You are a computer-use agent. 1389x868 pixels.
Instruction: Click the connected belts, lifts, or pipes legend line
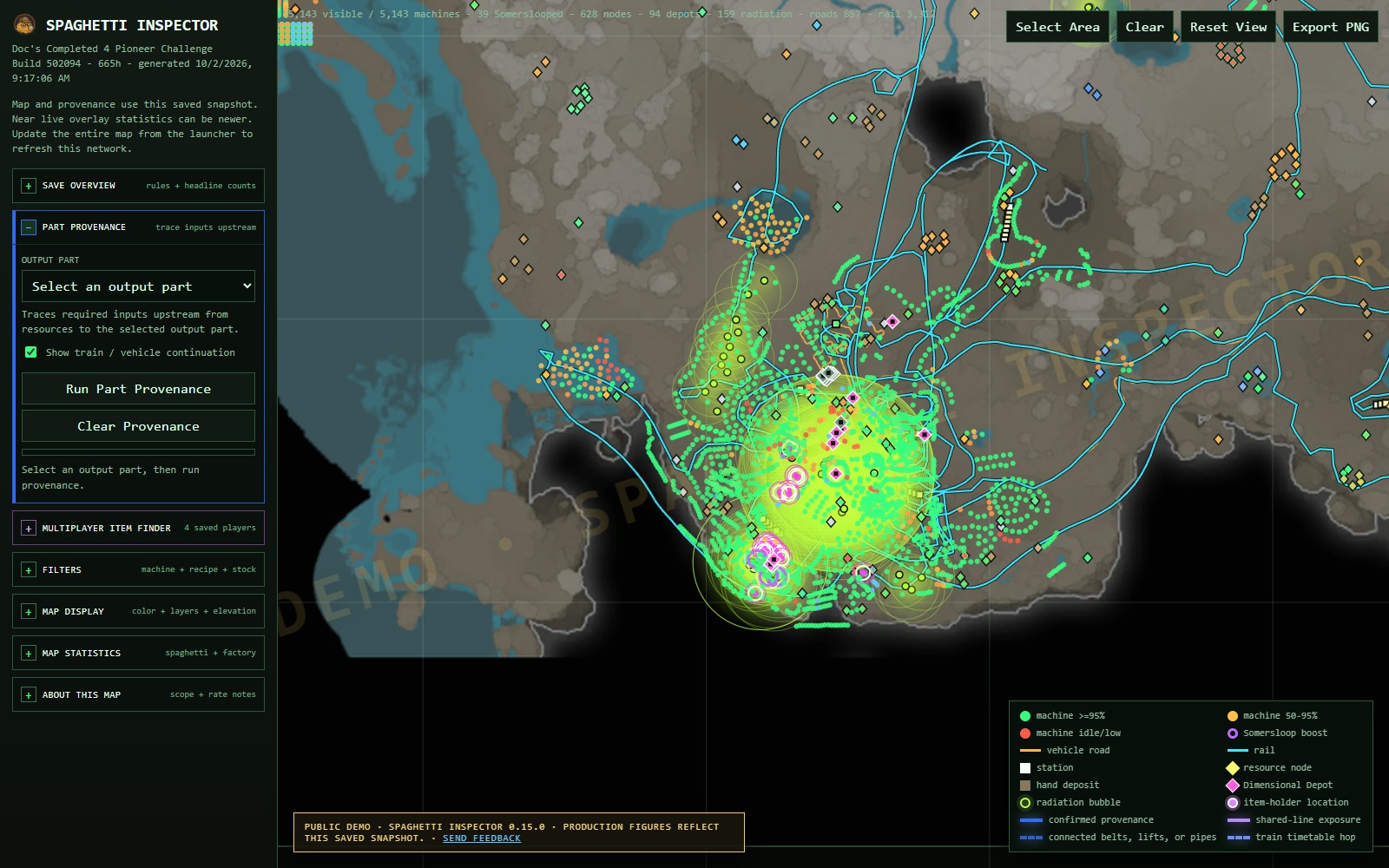tap(1030, 838)
